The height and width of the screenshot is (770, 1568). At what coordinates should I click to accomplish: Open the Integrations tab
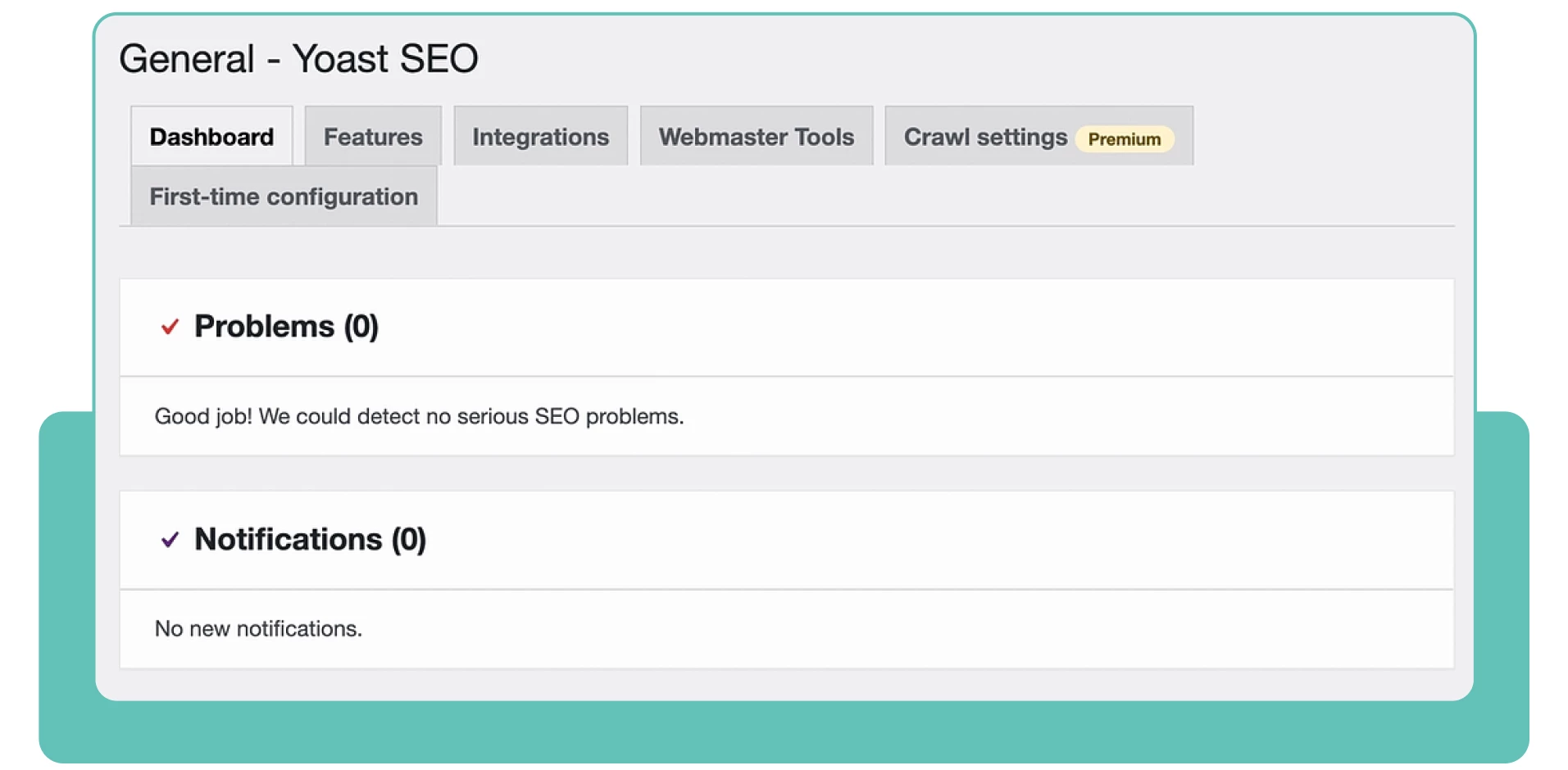coord(540,136)
